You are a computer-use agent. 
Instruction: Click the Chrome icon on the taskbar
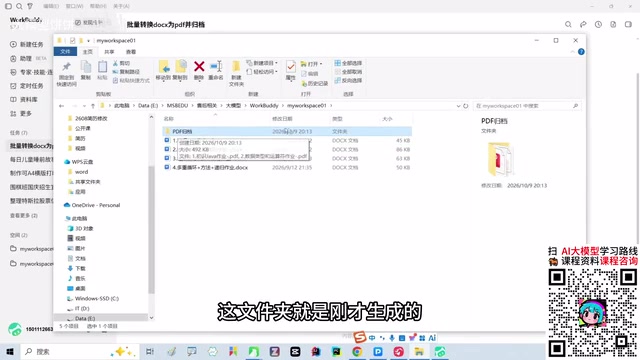point(357,351)
